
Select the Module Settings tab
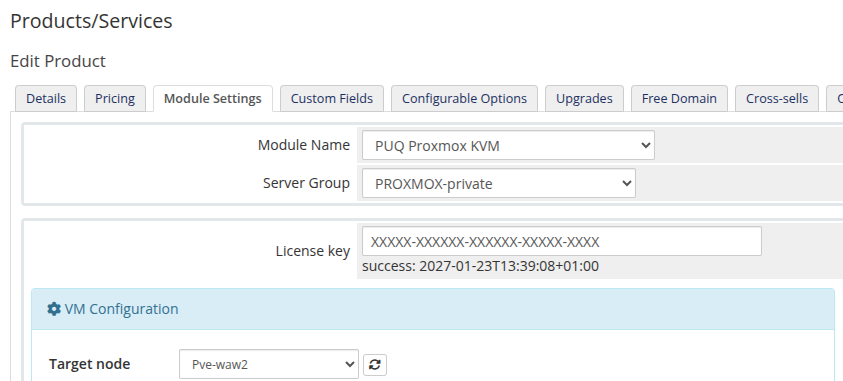tap(213, 98)
